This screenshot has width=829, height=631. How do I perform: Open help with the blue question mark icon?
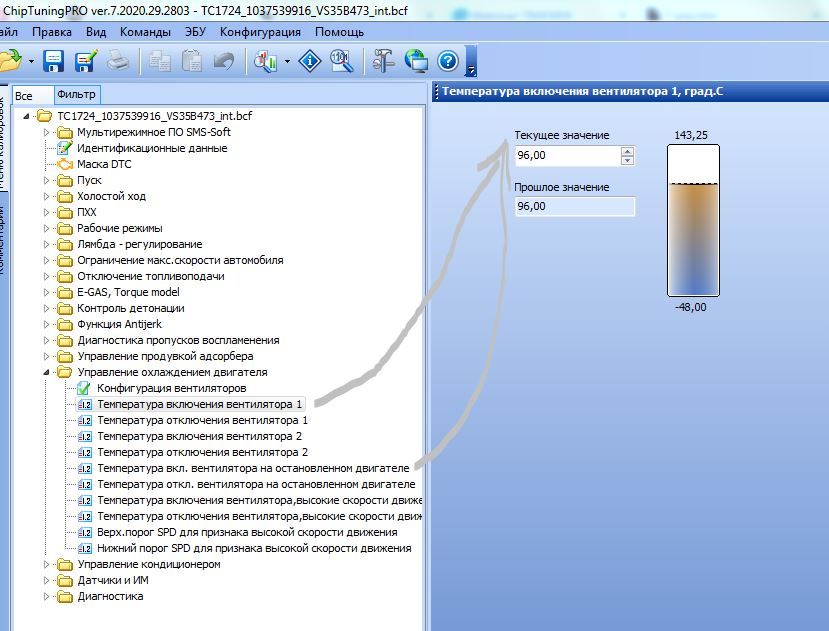[448, 61]
